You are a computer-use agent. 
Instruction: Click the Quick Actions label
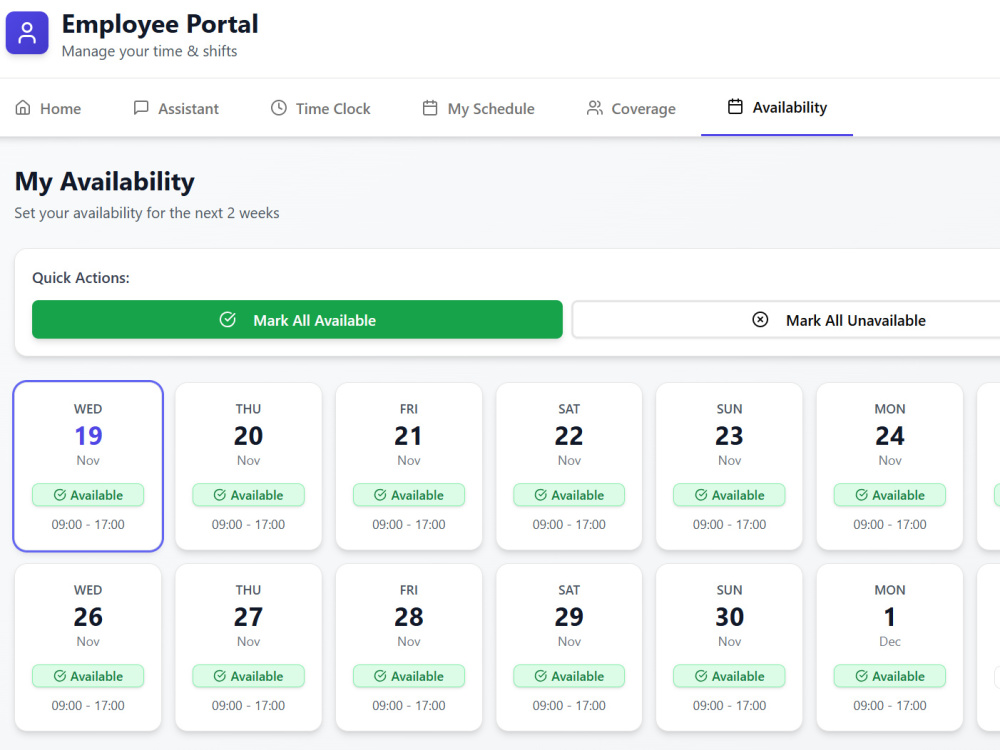[81, 278]
